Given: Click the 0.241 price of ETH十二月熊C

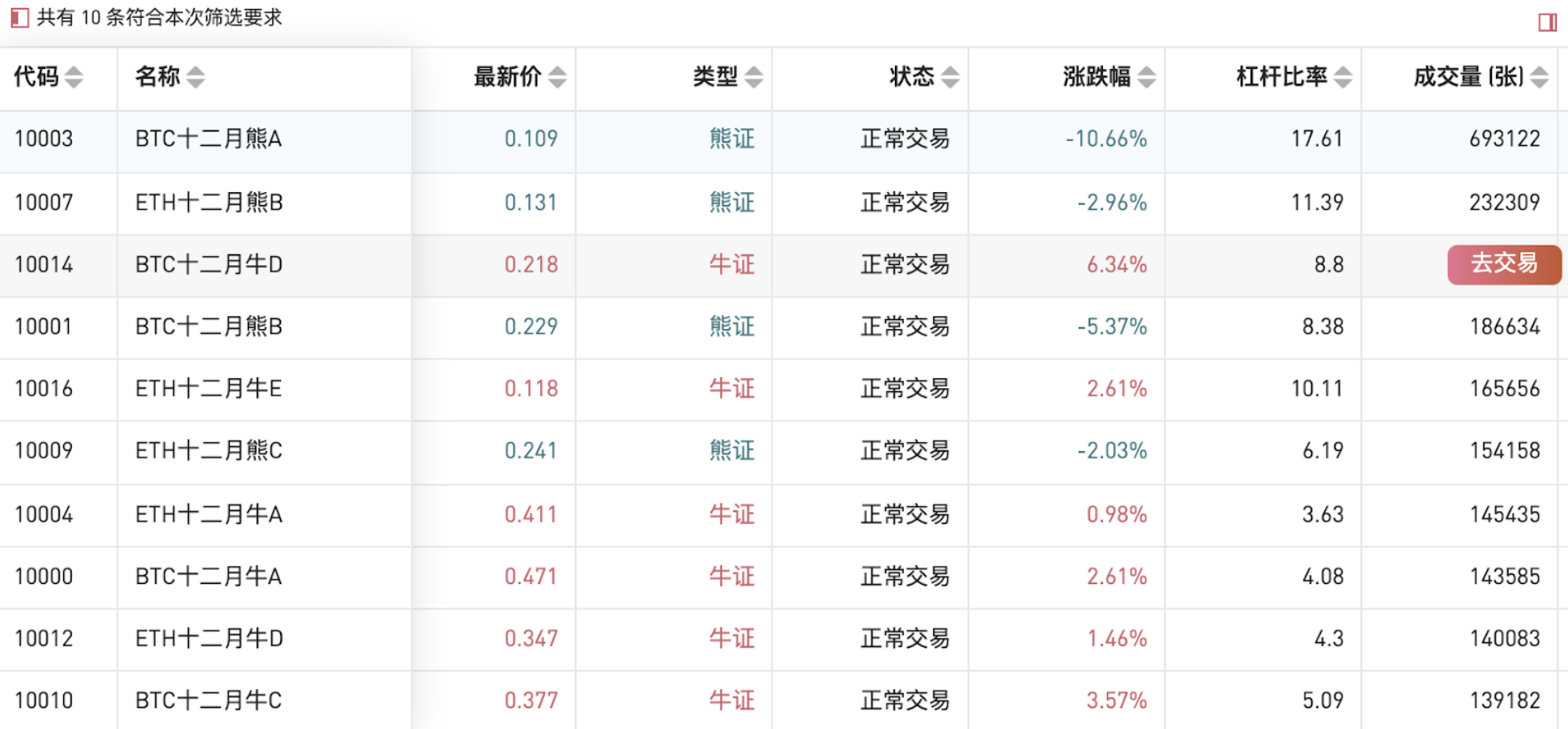Looking at the screenshot, I should pos(530,451).
